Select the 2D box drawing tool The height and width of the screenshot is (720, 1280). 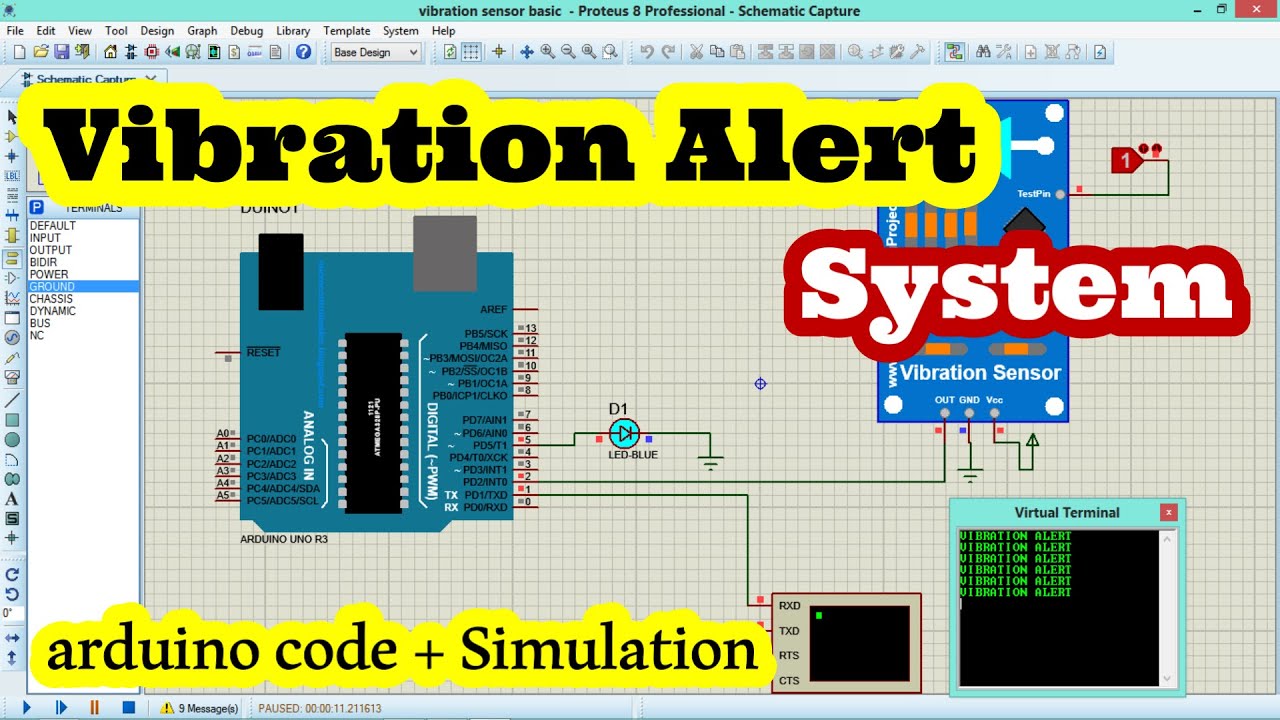12,419
